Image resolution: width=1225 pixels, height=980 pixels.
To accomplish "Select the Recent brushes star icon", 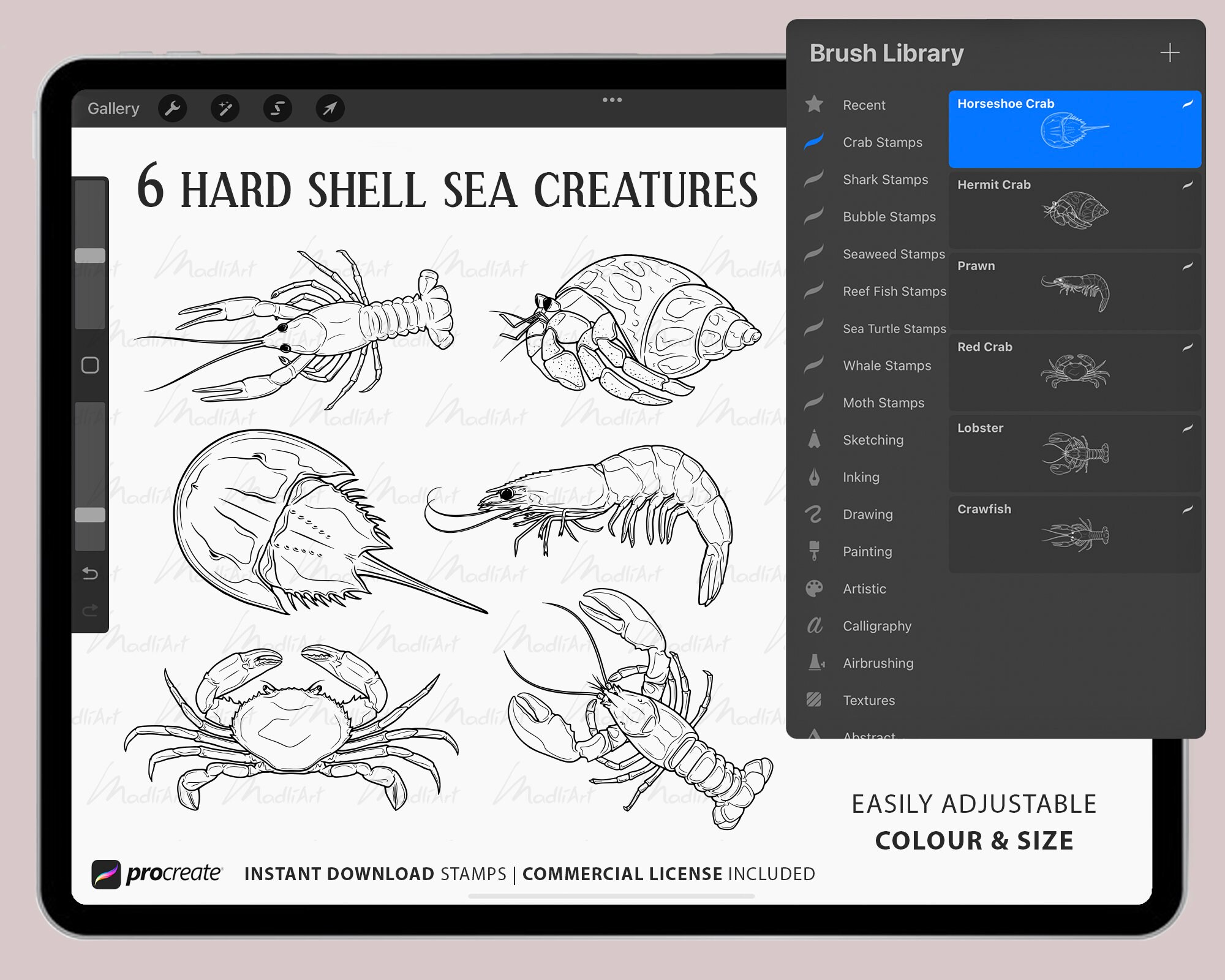I will click(x=813, y=105).
